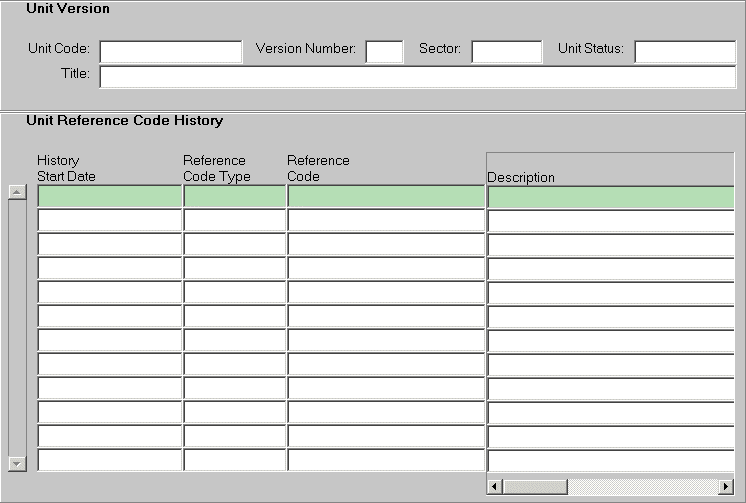Click second row History Start Date cell
This screenshot has height=503, width=746.
click(x=110, y=221)
